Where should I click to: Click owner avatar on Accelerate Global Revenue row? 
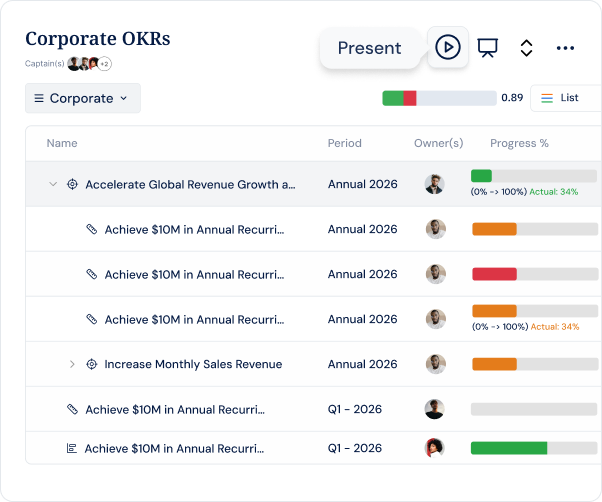435,184
